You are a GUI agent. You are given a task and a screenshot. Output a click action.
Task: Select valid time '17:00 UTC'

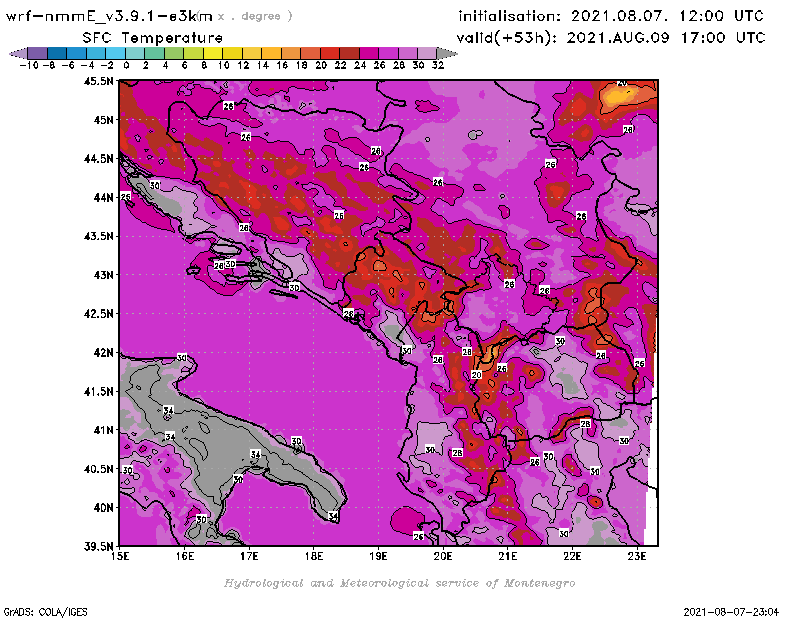pyautogui.click(x=723, y=38)
